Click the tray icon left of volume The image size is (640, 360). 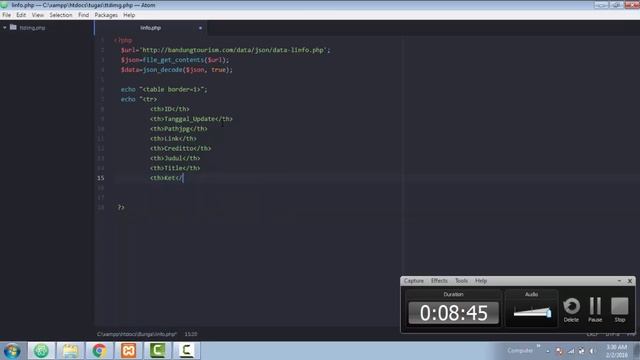(x=581, y=351)
